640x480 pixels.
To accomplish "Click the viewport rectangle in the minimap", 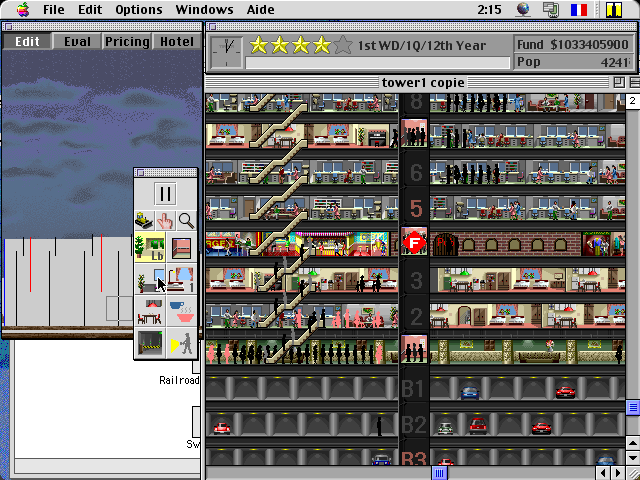I will click(x=120, y=309).
